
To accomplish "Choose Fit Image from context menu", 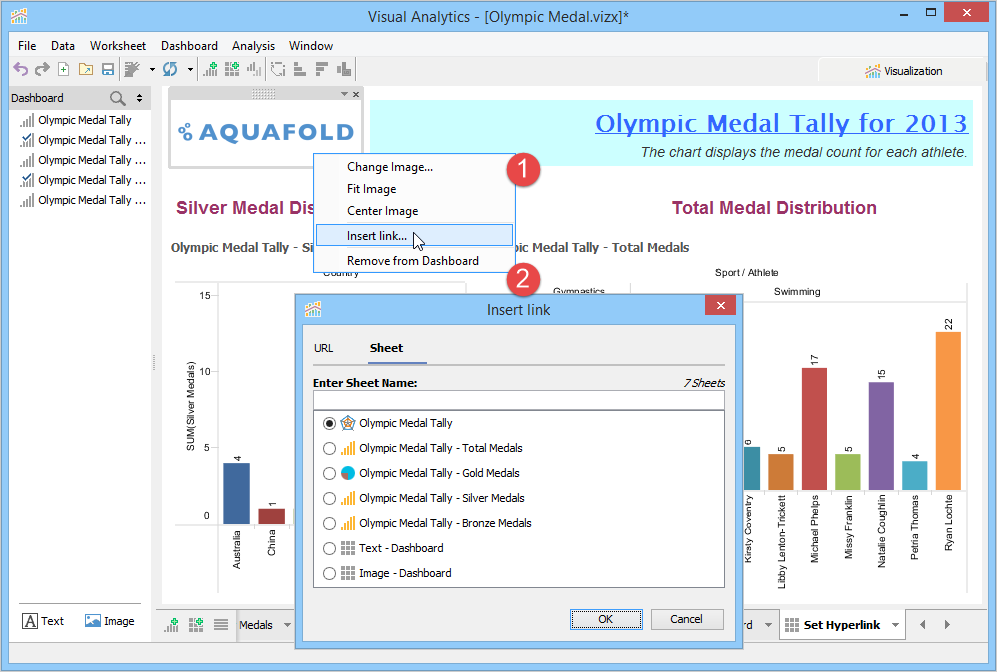I will pyautogui.click(x=415, y=189).
